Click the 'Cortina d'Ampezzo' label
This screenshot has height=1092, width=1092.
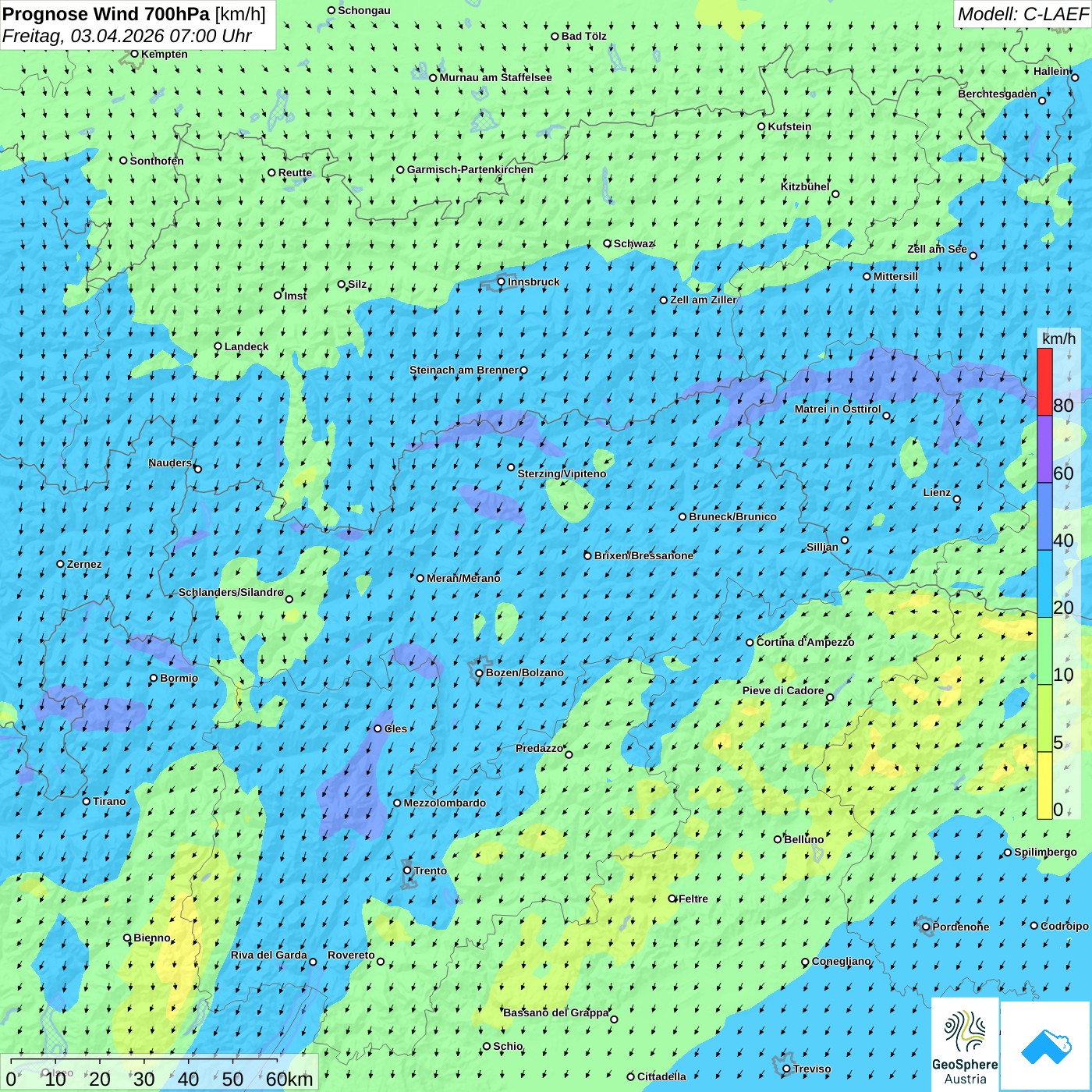(806, 642)
